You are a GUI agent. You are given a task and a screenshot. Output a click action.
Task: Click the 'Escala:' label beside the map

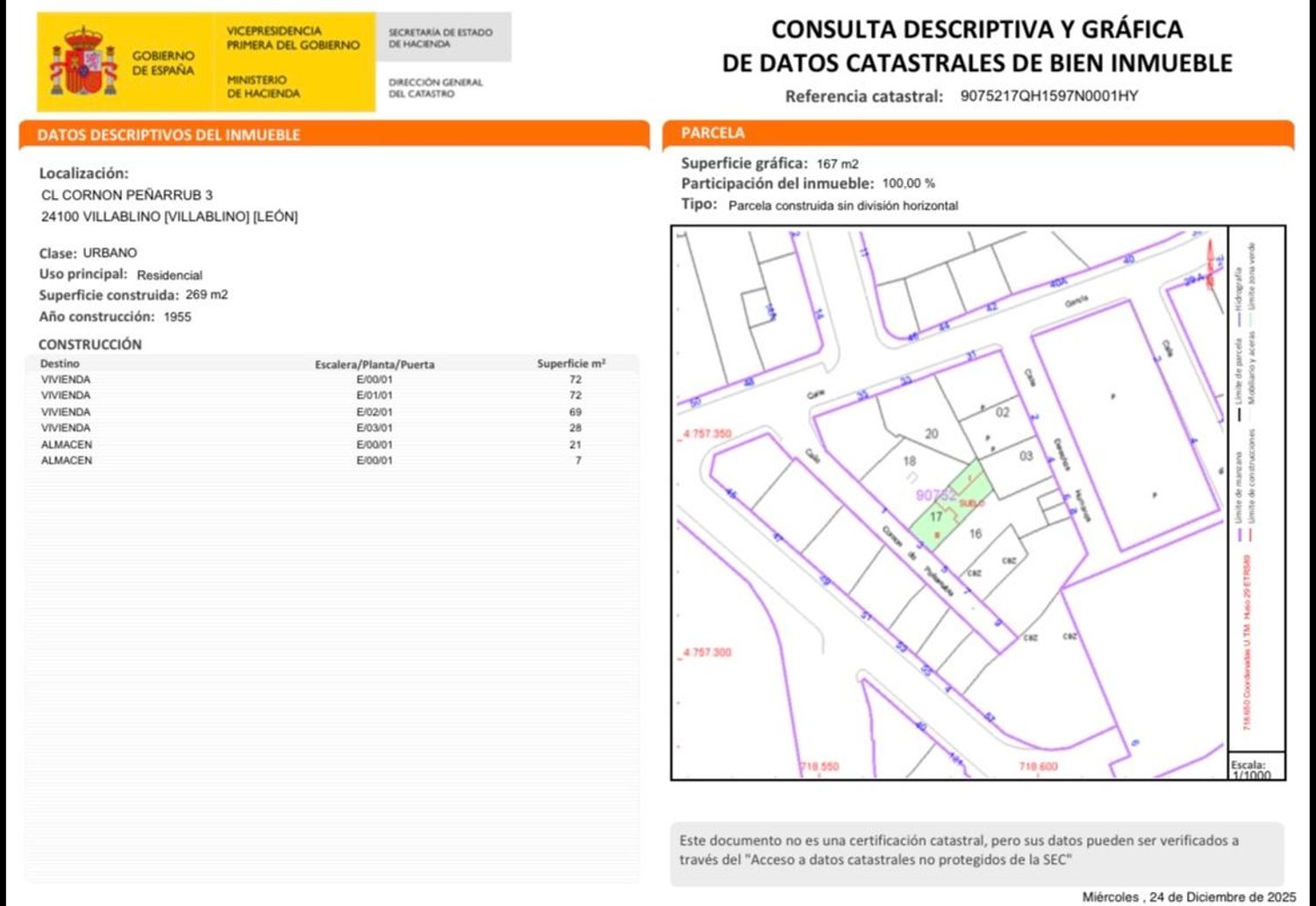tap(1248, 765)
